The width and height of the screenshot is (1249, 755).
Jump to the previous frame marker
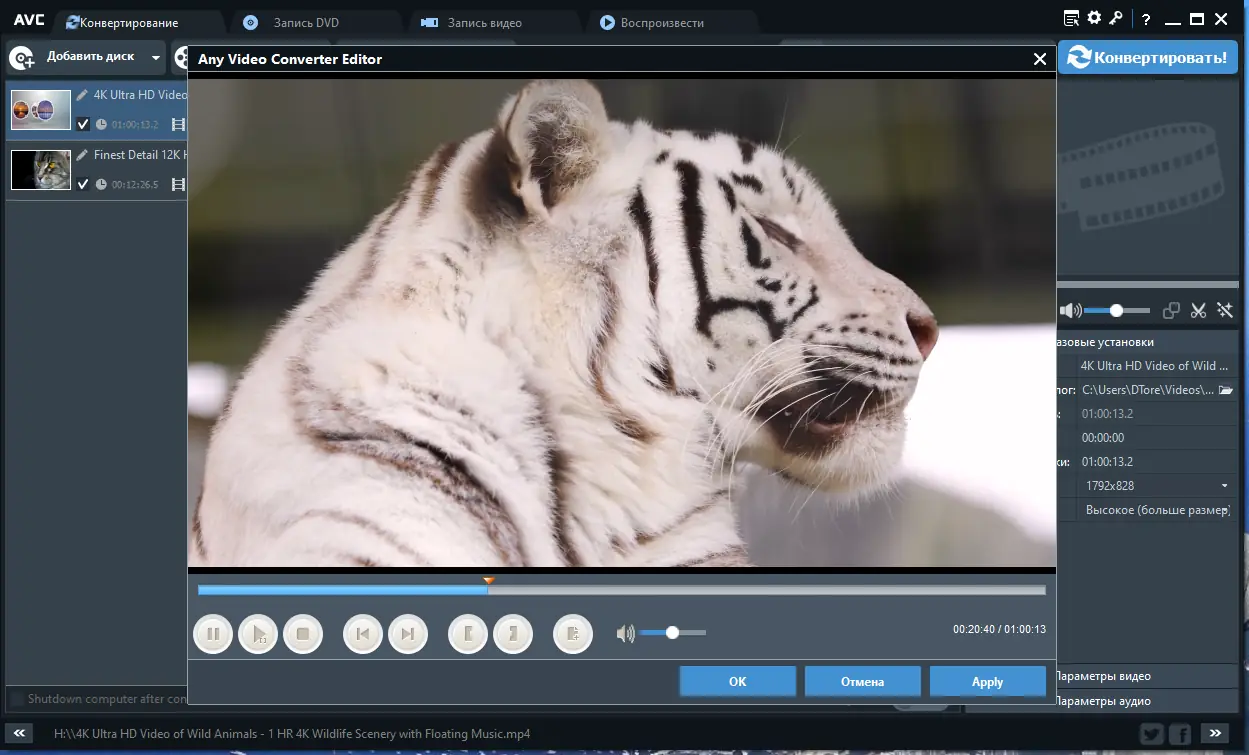tap(363, 634)
